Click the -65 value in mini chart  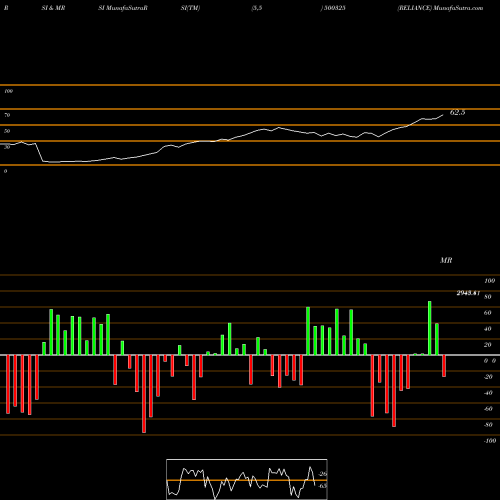click(323, 486)
